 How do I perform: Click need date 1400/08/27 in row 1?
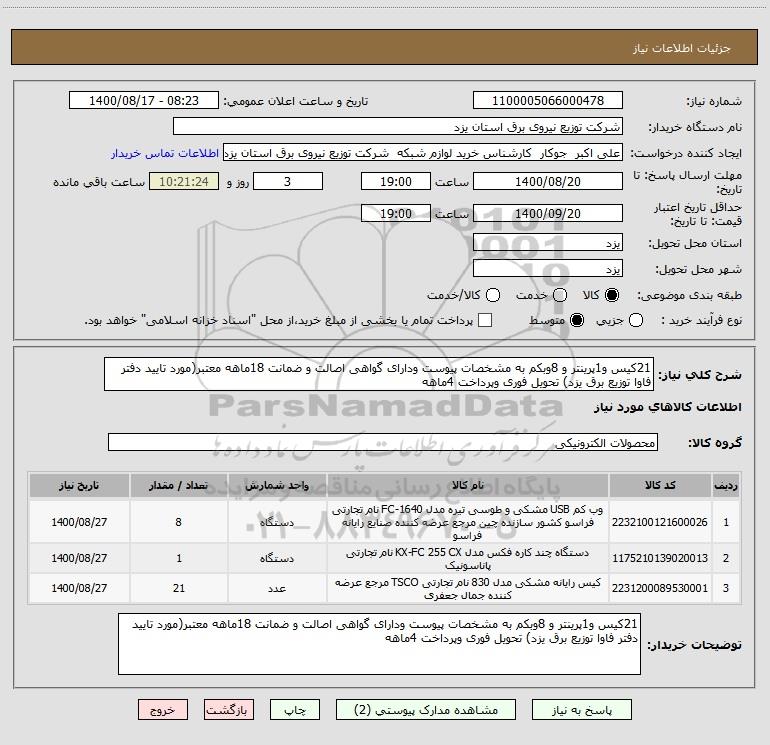[79, 522]
